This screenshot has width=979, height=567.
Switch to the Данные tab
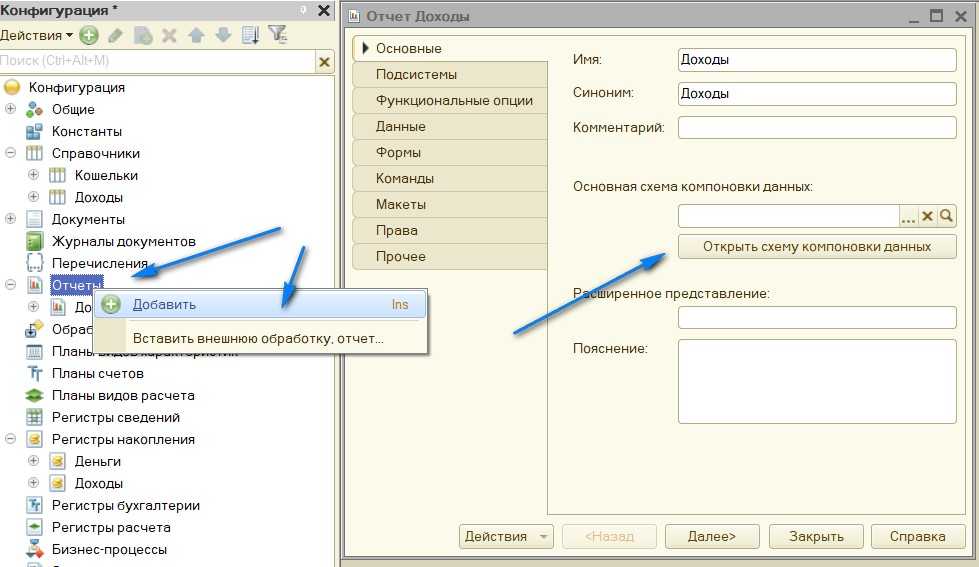[450, 127]
